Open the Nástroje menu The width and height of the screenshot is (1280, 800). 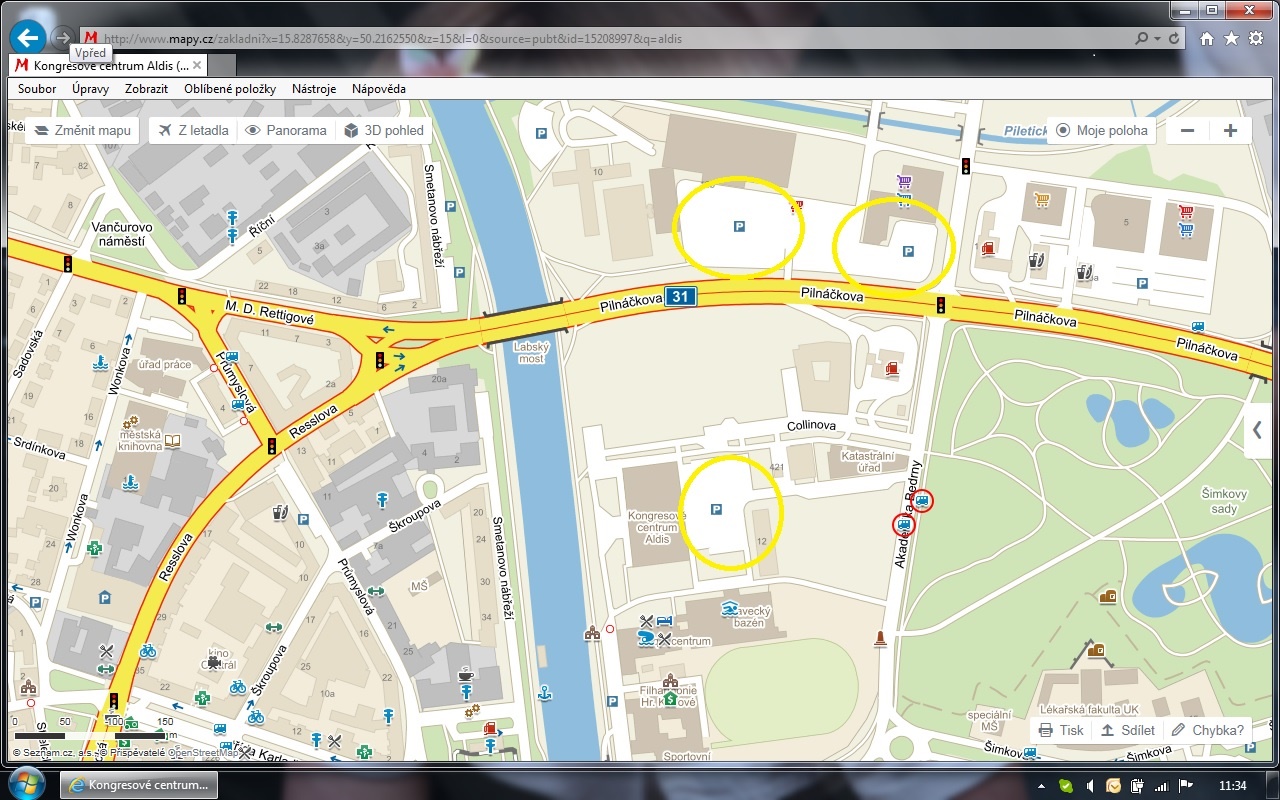314,89
